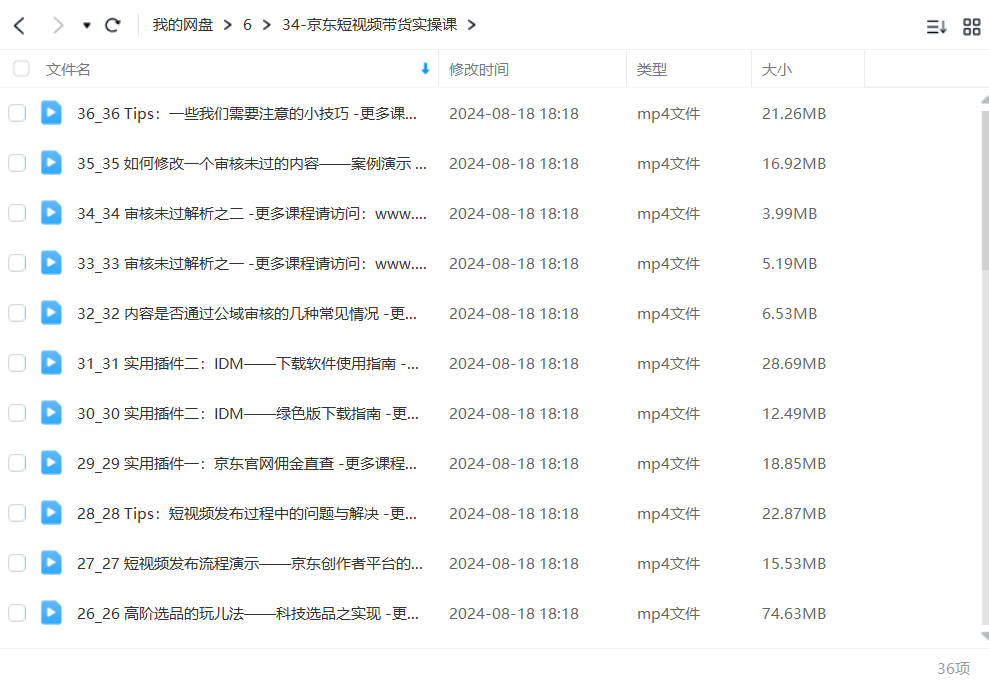Viewport: 989px width, 681px height.
Task: Select file name 29_29 京东官网佣金直查
Action: click(247, 463)
